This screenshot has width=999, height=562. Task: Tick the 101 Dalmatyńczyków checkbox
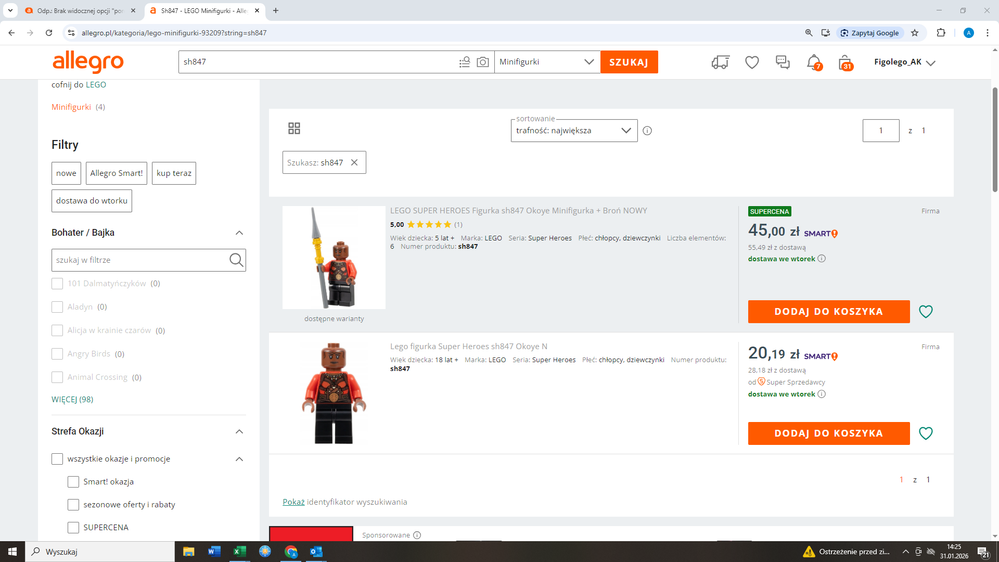click(57, 284)
